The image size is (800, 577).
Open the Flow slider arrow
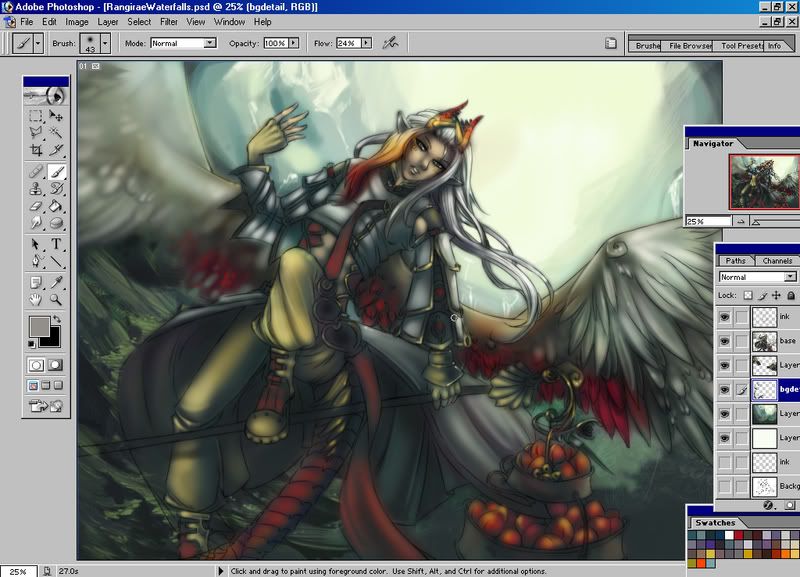tap(366, 43)
